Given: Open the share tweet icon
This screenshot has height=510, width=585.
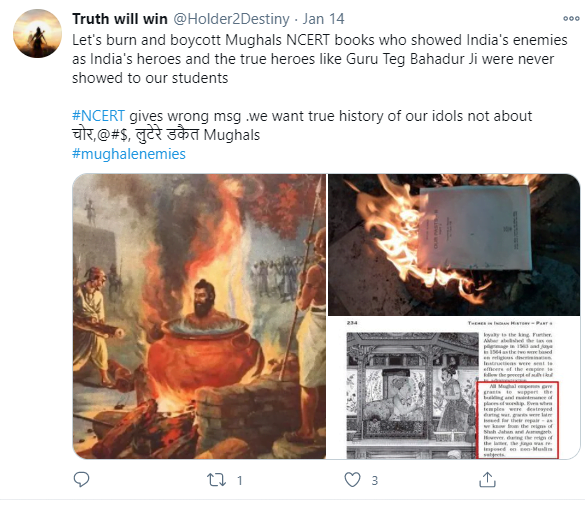Looking at the screenshot, I should pyautogui.click(x=487, y=479).
